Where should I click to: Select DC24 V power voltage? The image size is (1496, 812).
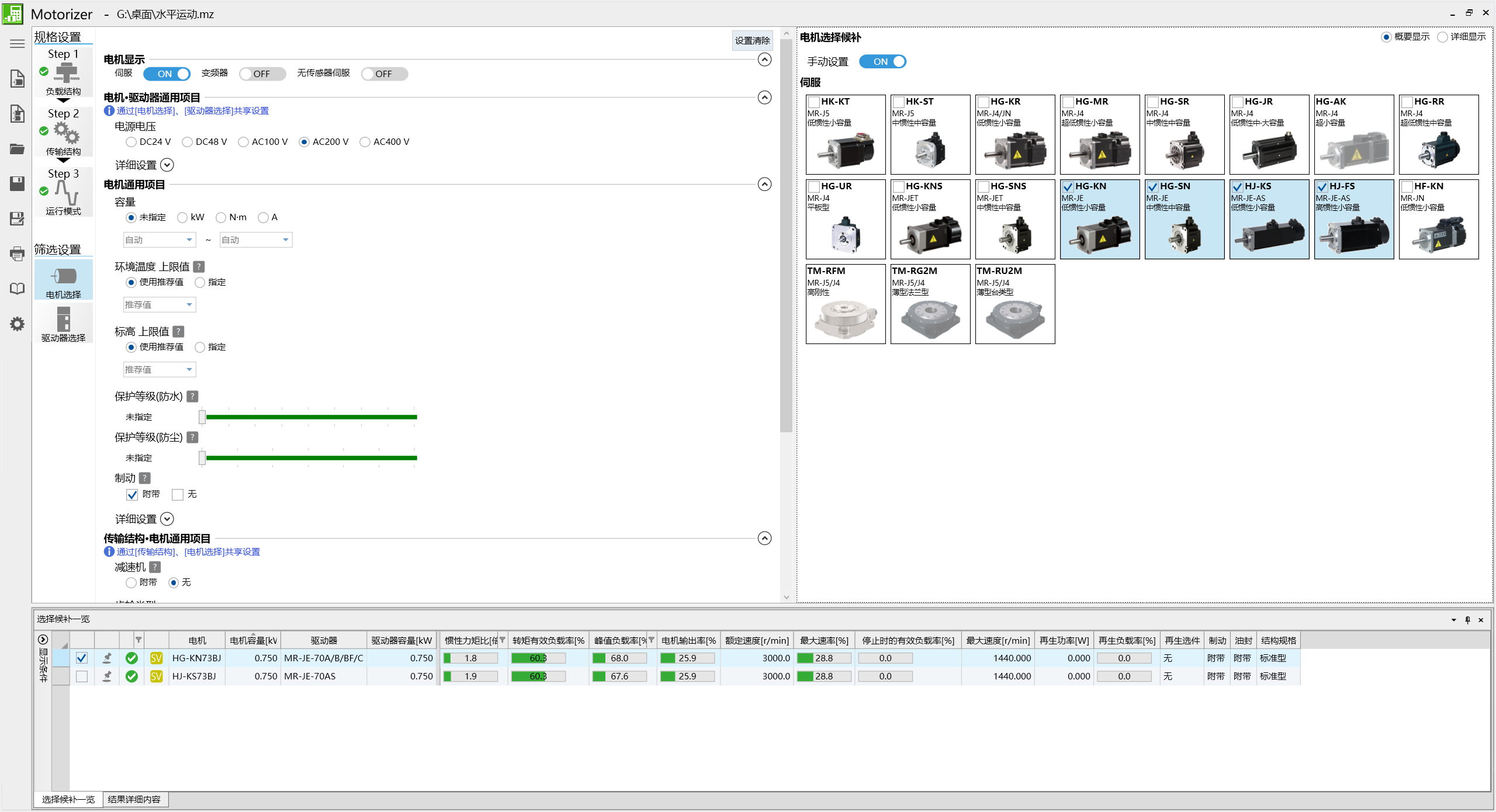(131, 142)
